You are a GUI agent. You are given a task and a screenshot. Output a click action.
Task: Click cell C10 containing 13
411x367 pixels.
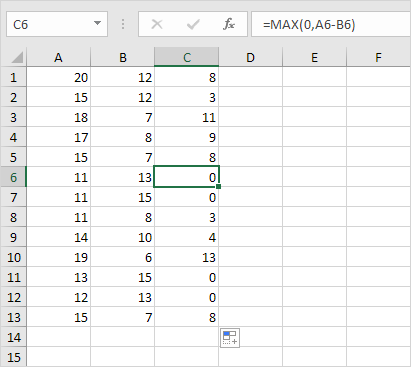point(186,257)
